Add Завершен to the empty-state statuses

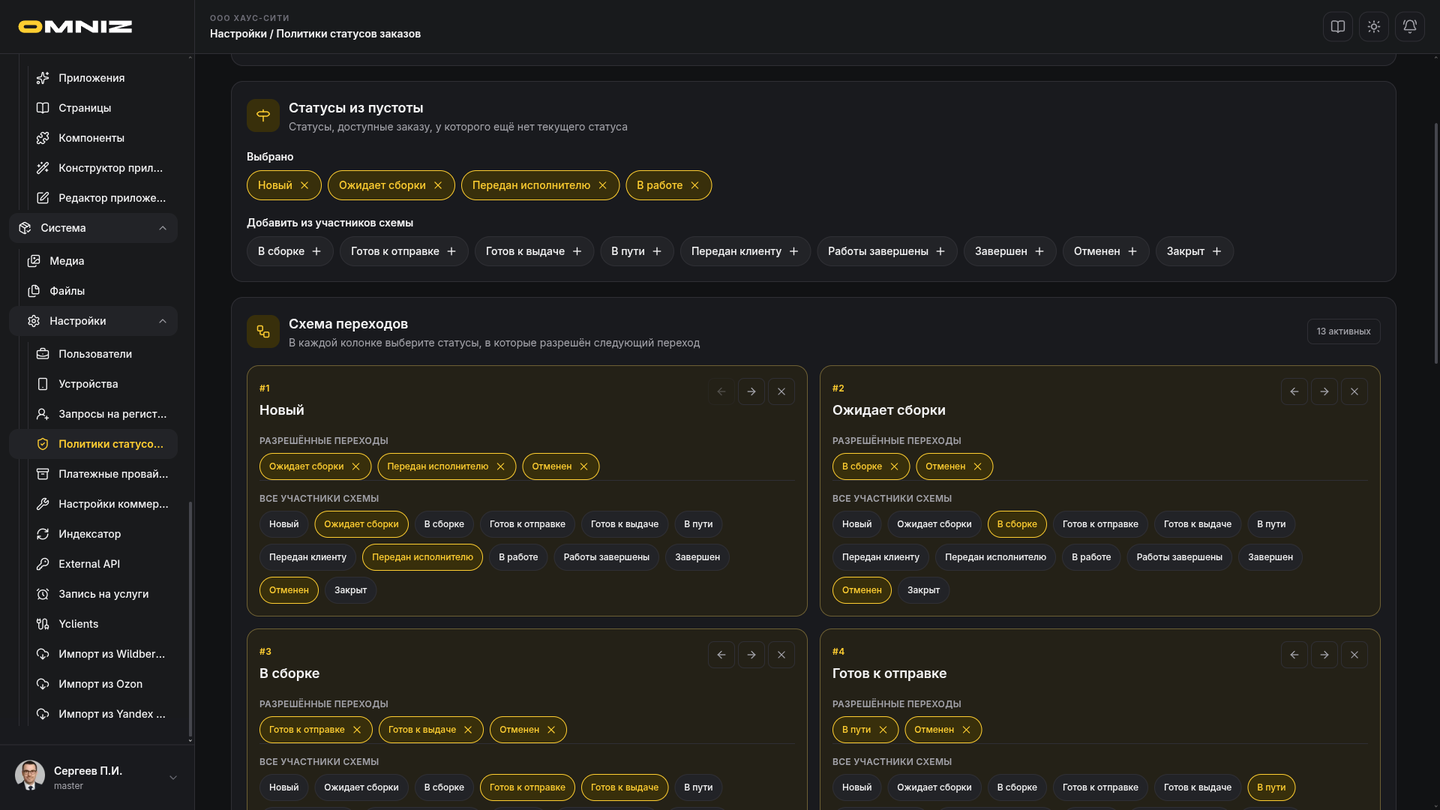[x=1010, y=251]
